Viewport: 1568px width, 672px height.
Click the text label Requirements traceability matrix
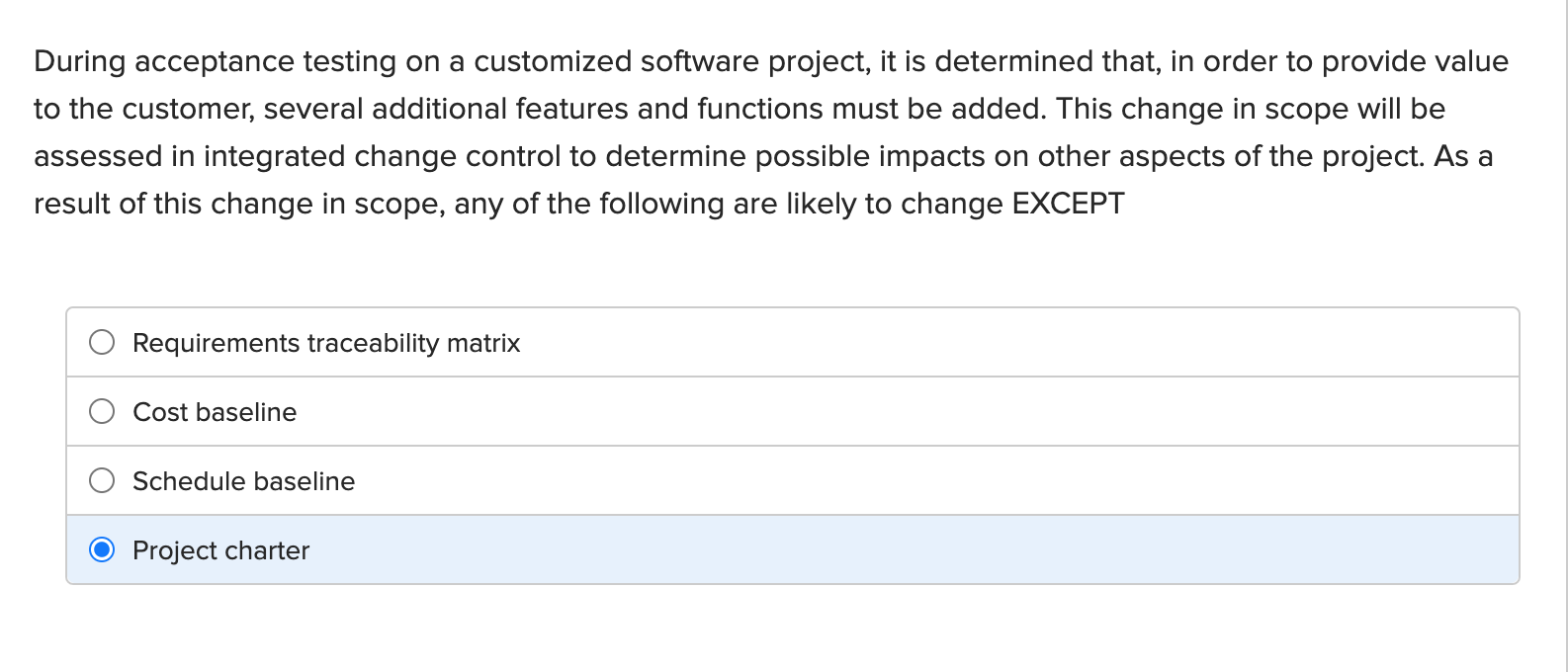coord(326,342)
